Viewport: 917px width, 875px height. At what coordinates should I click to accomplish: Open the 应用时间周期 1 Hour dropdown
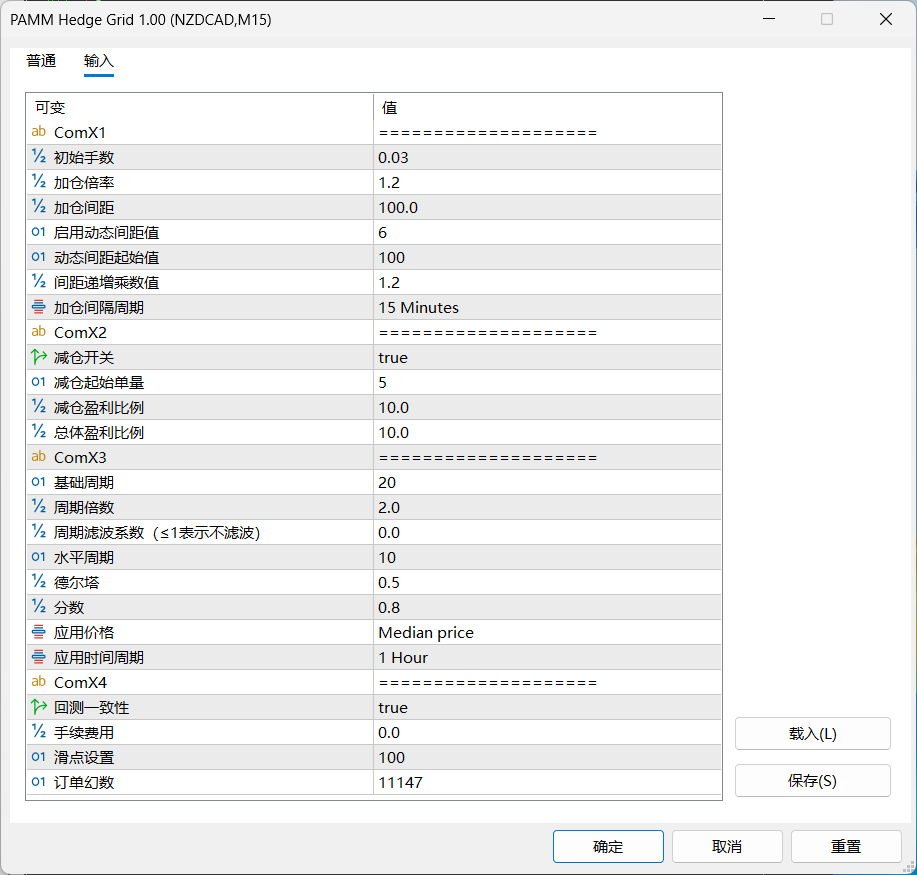[x=547, y=657]
